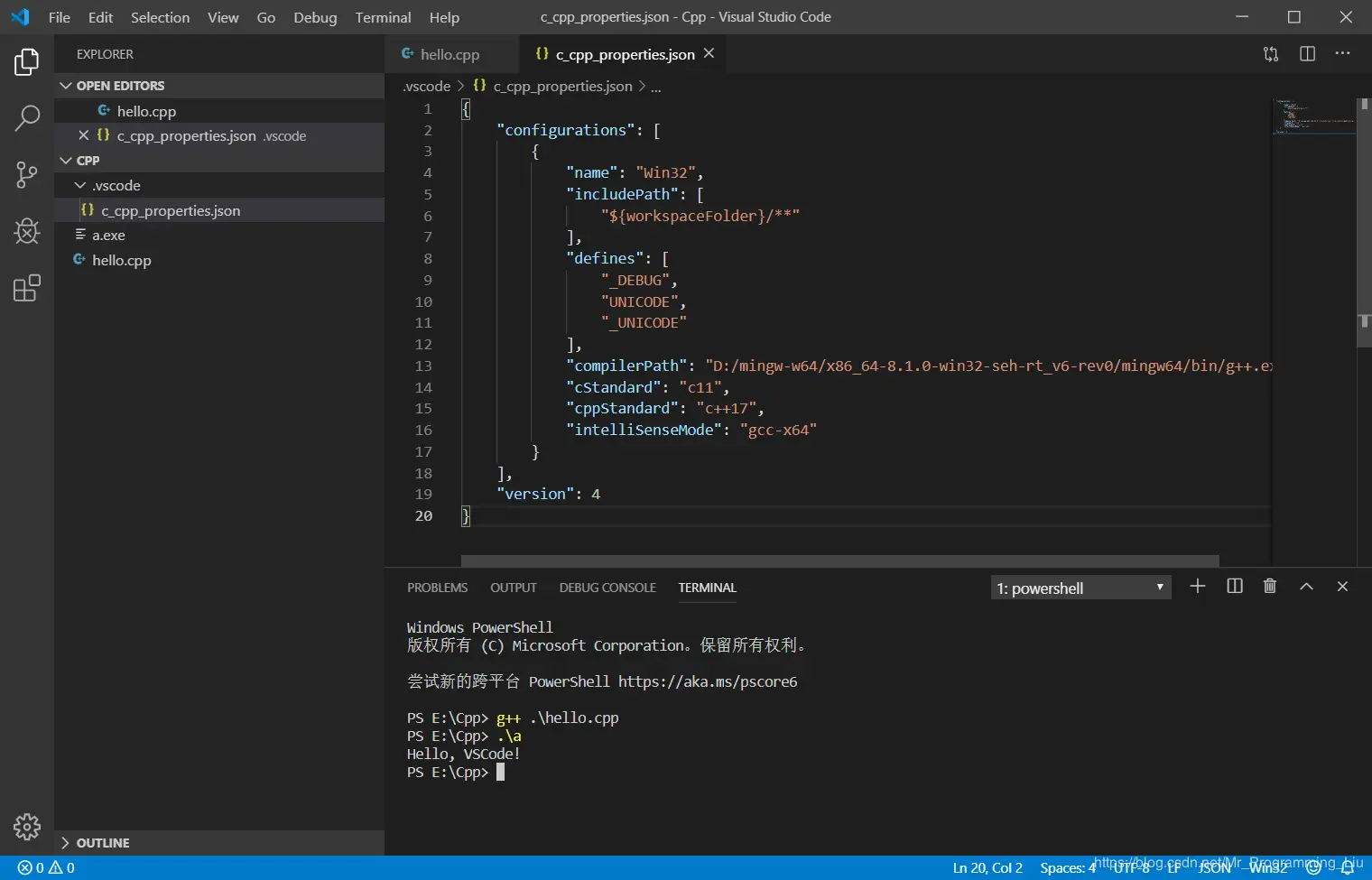This screenshot has width=1372, height=880.
Task: Open the editor More Actions ellipsis menu
Action: (1343, 54)
